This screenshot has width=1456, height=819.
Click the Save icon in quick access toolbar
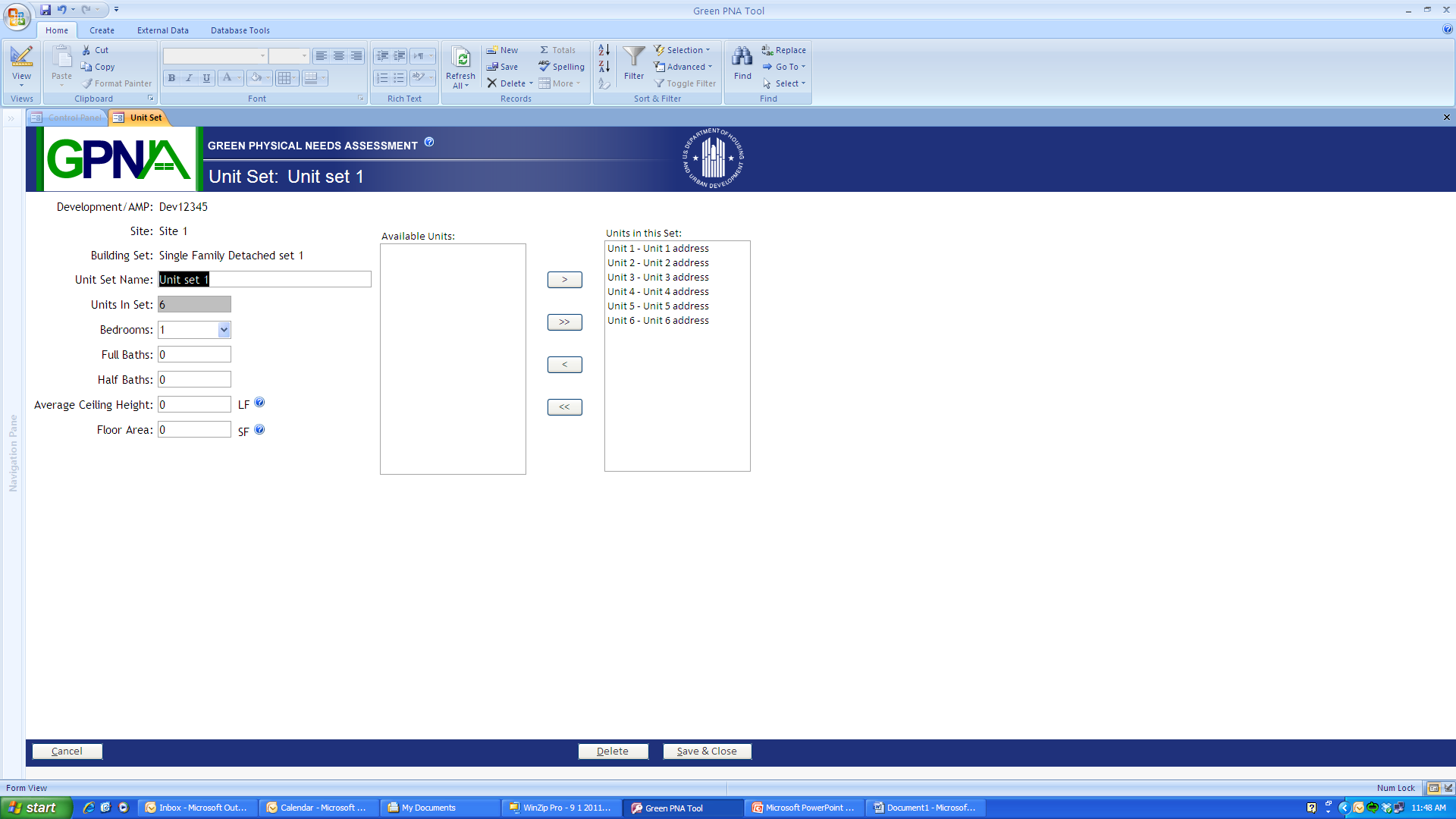pyautogui.click(x=45, y=10)
